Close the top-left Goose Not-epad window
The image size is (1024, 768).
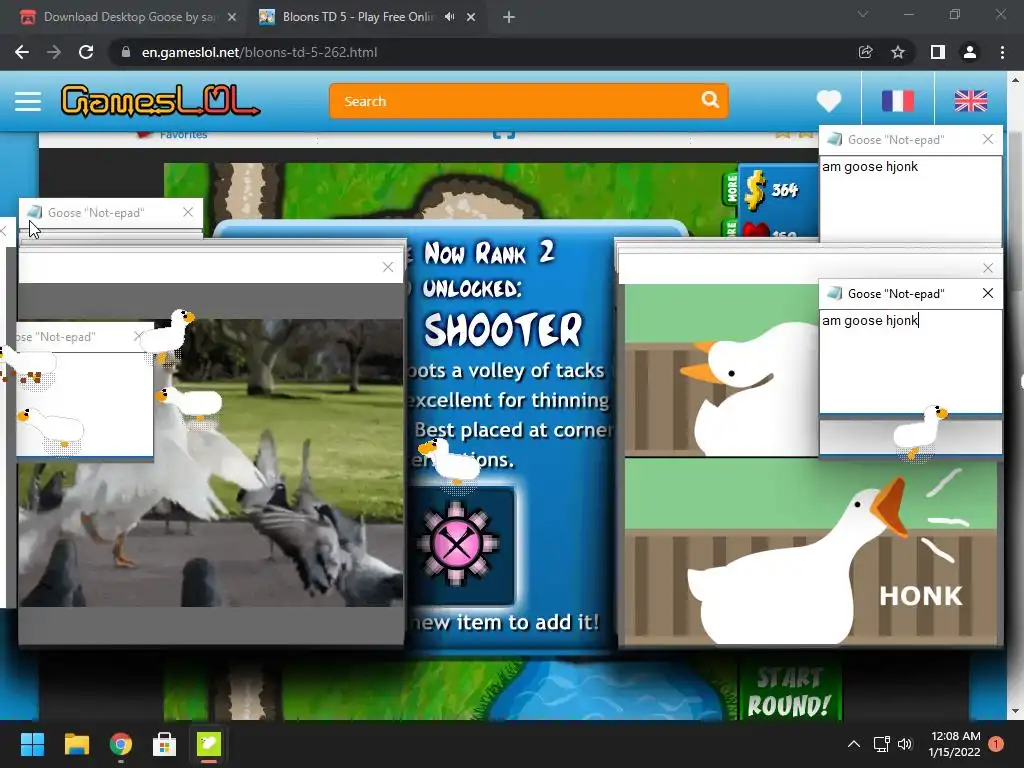pos(188,212)
